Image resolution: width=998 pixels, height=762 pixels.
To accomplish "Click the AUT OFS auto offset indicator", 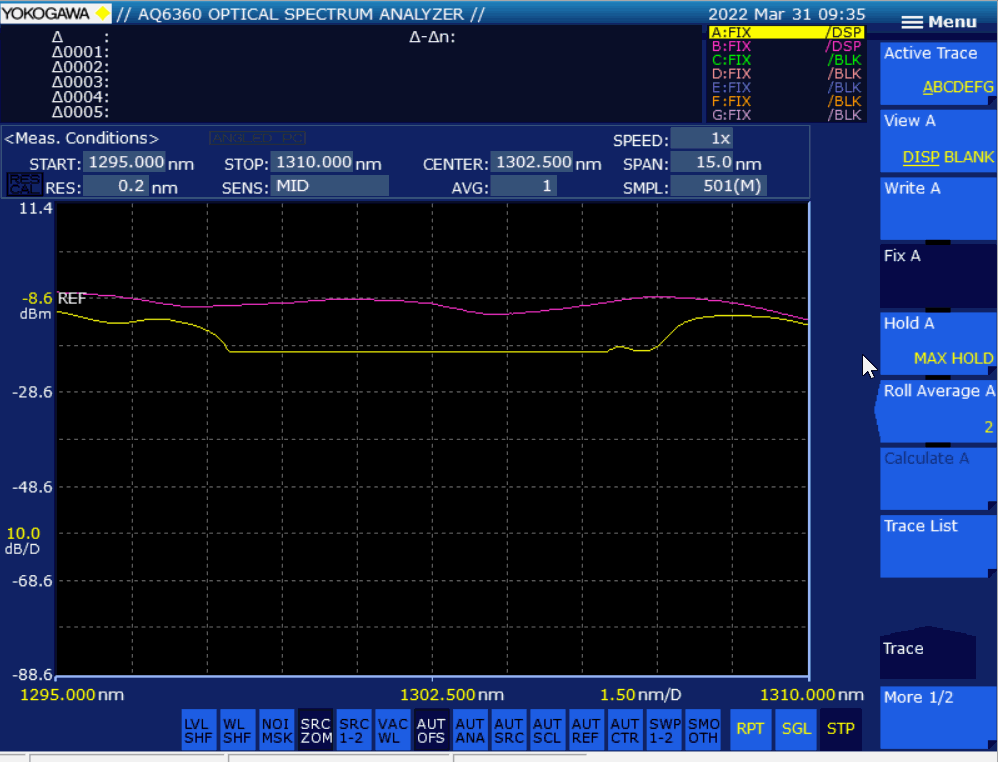I will pos(431,730).
